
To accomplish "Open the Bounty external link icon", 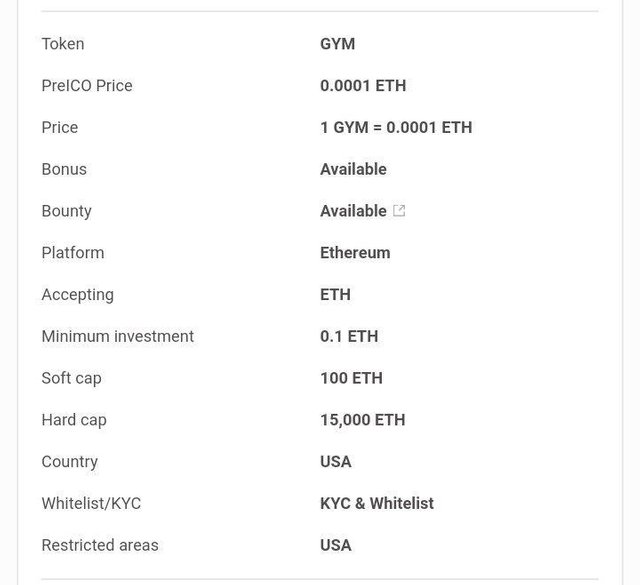I will 399,211.
